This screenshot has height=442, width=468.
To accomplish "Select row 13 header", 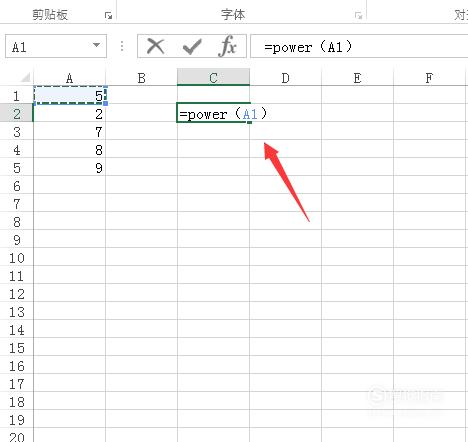I will [16, 312].
